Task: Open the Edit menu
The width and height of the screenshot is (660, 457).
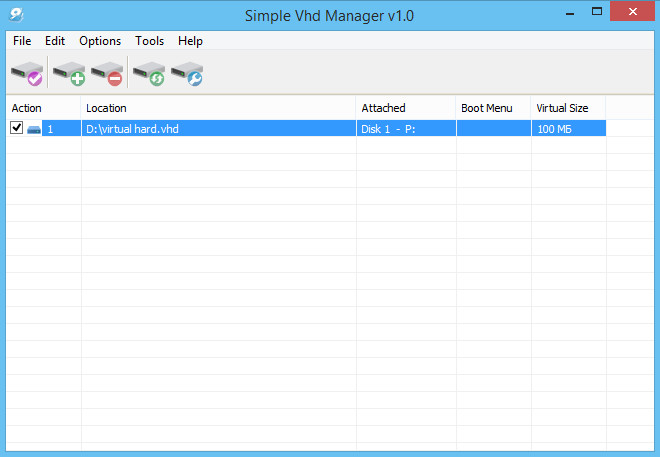Action: 55,41
